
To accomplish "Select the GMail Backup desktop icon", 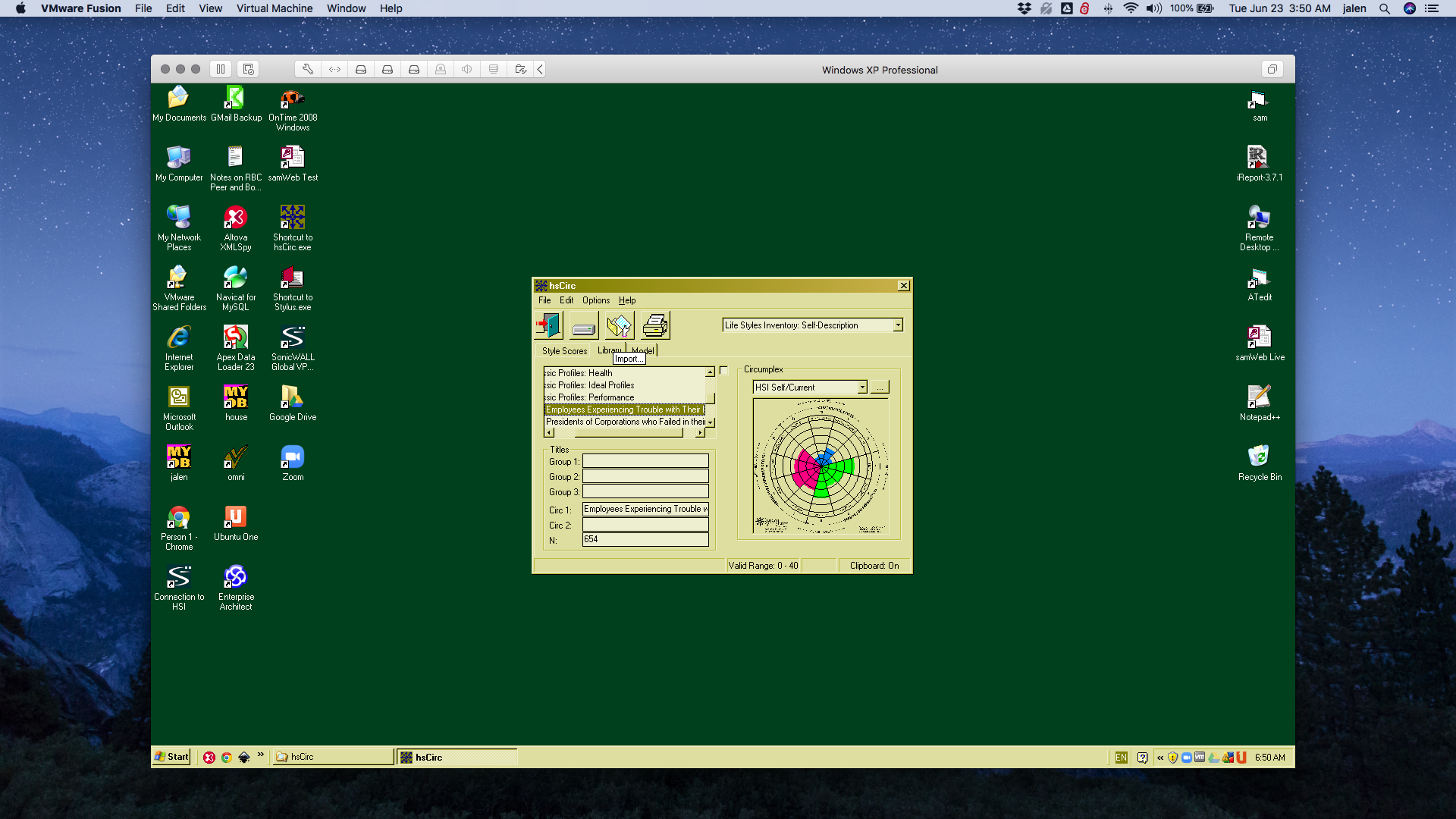I will coord(236,103).
